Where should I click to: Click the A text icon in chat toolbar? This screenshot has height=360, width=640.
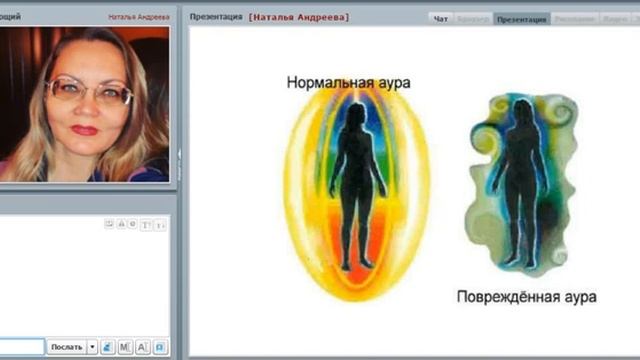(142, 347)
